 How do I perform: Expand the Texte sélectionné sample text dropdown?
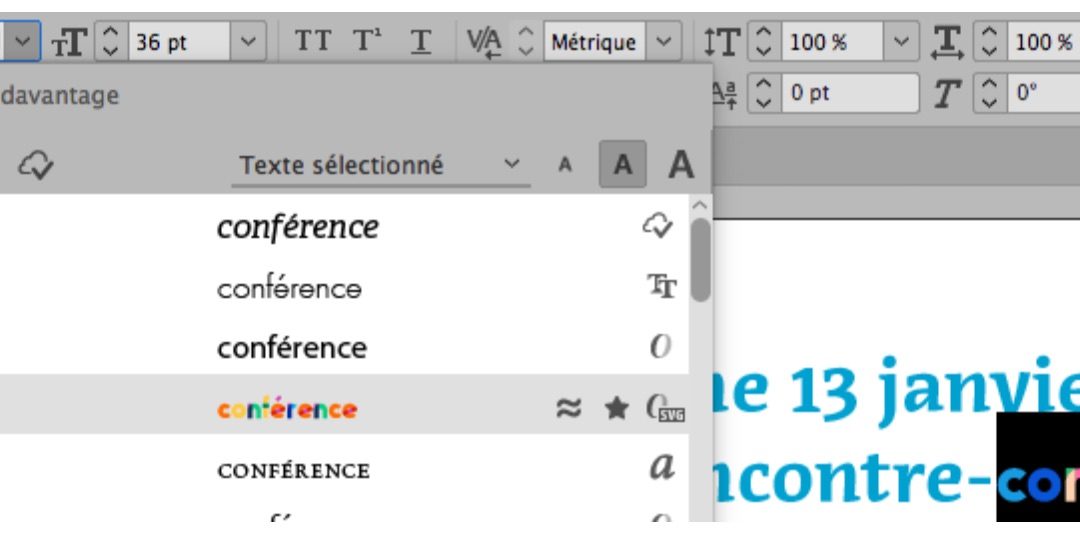point(512,165)
